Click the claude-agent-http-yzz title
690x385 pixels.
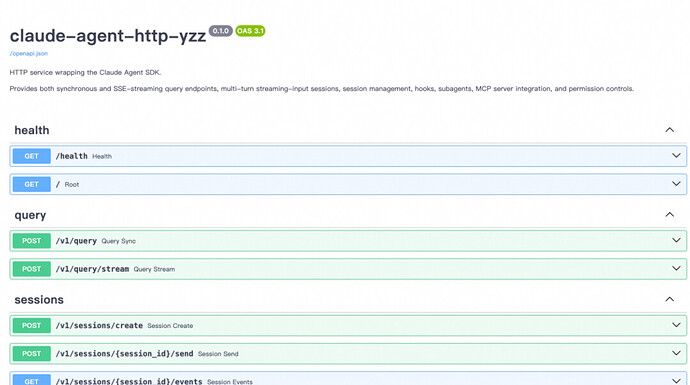[108, 35]
